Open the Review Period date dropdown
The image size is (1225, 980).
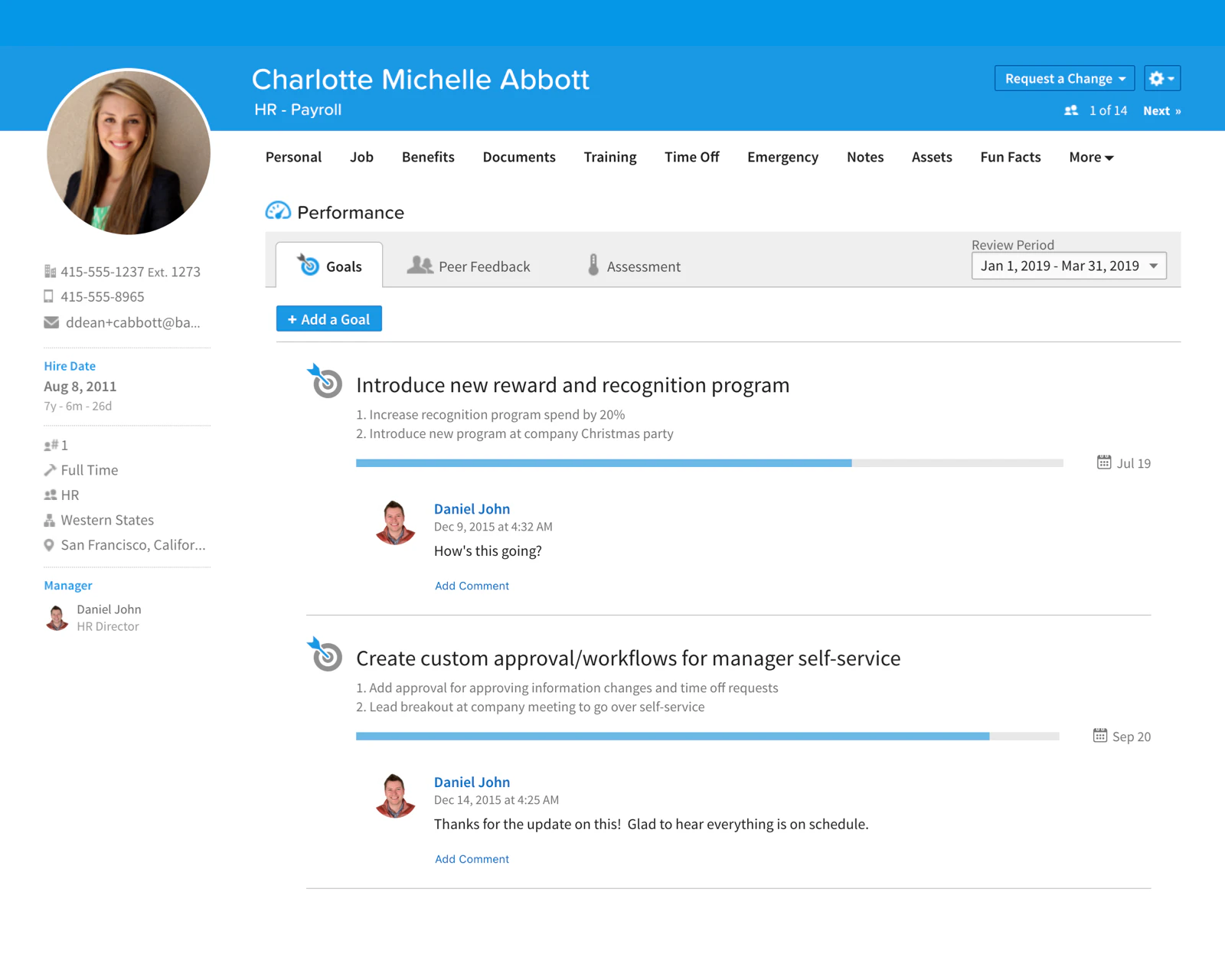[x=1069, y=266]
